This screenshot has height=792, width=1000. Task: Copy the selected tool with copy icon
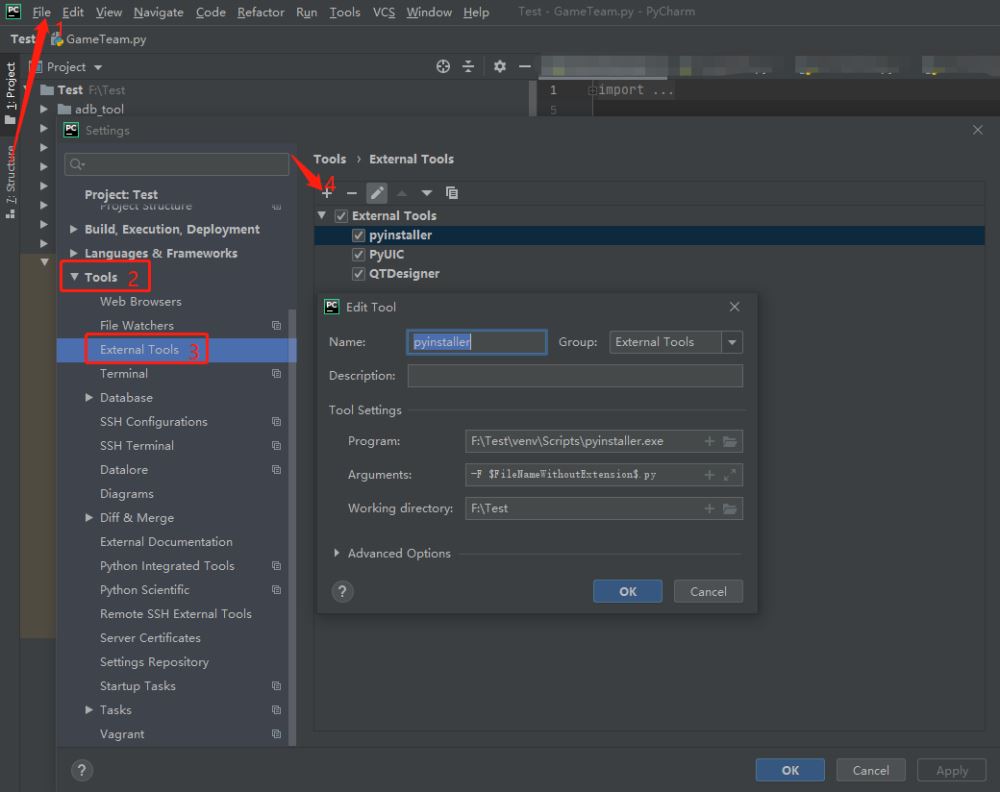tap(452, 193)
